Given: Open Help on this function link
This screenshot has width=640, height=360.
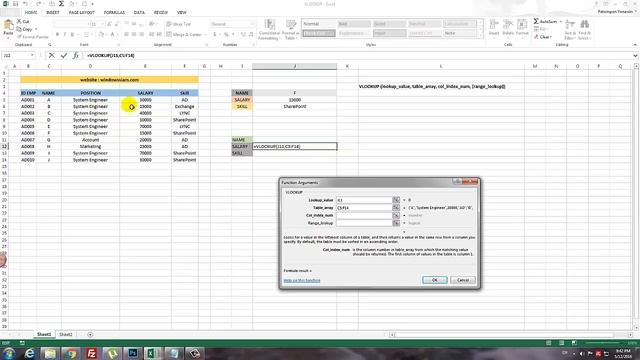Looking at the screenshot, I should pos(302,280).
